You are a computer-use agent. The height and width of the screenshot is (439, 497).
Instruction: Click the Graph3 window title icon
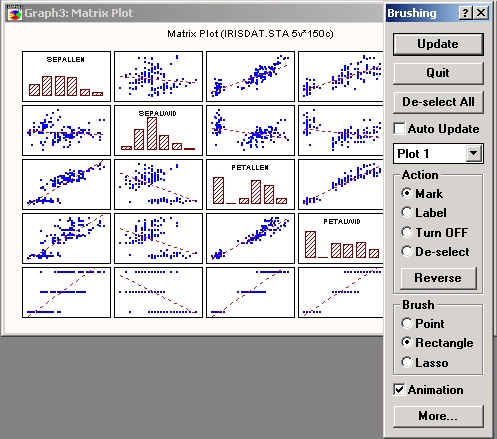[15, 13]
